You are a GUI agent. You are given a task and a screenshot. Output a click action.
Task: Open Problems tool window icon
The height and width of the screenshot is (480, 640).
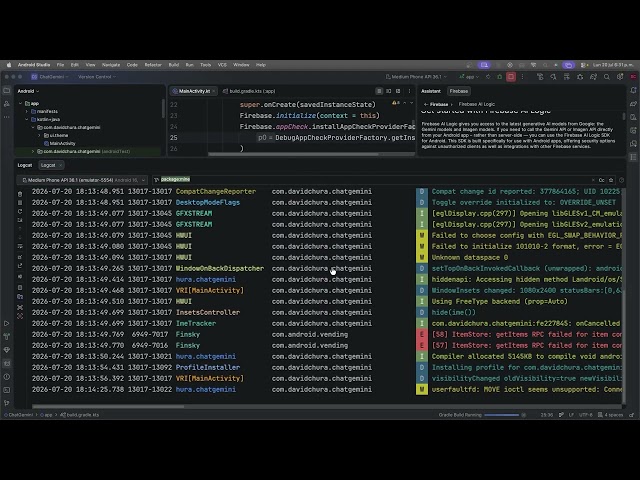pyautogui.click(x=7, y=377)
